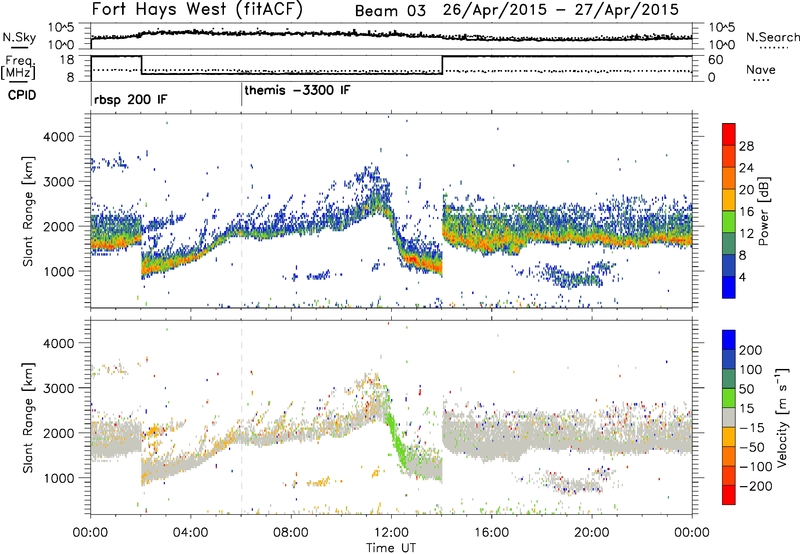Click the '-200' label on the Velocity color bar
The height and width of the screenshot is (554, 800).
755,486
